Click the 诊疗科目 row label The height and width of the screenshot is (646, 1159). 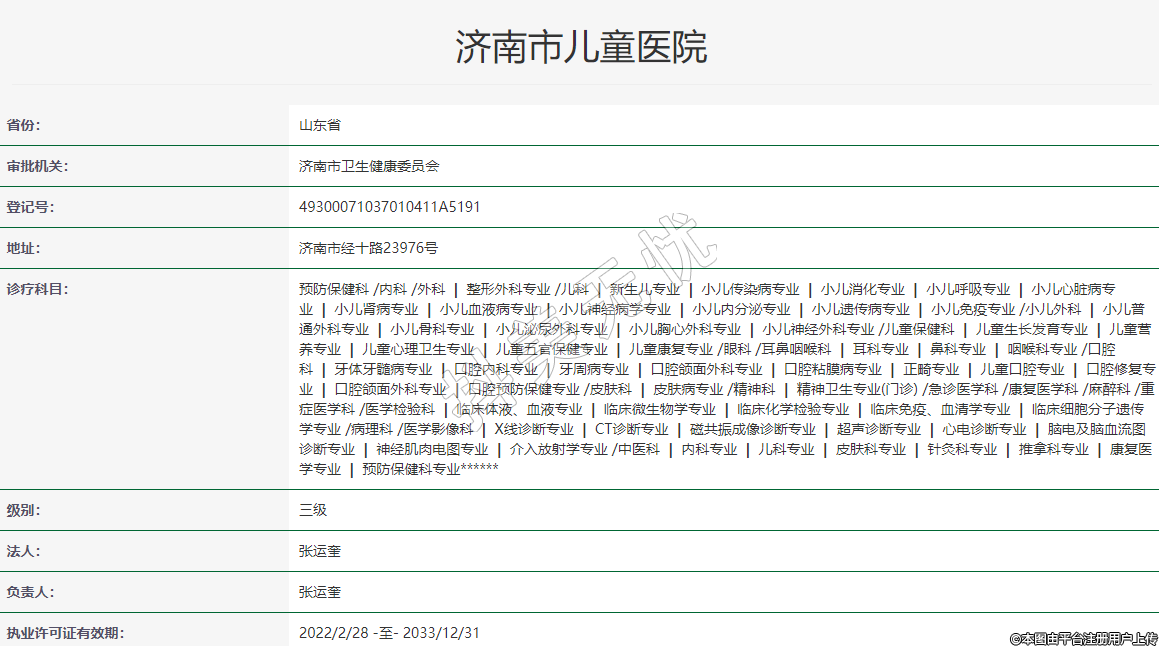[x=37, y=289]
